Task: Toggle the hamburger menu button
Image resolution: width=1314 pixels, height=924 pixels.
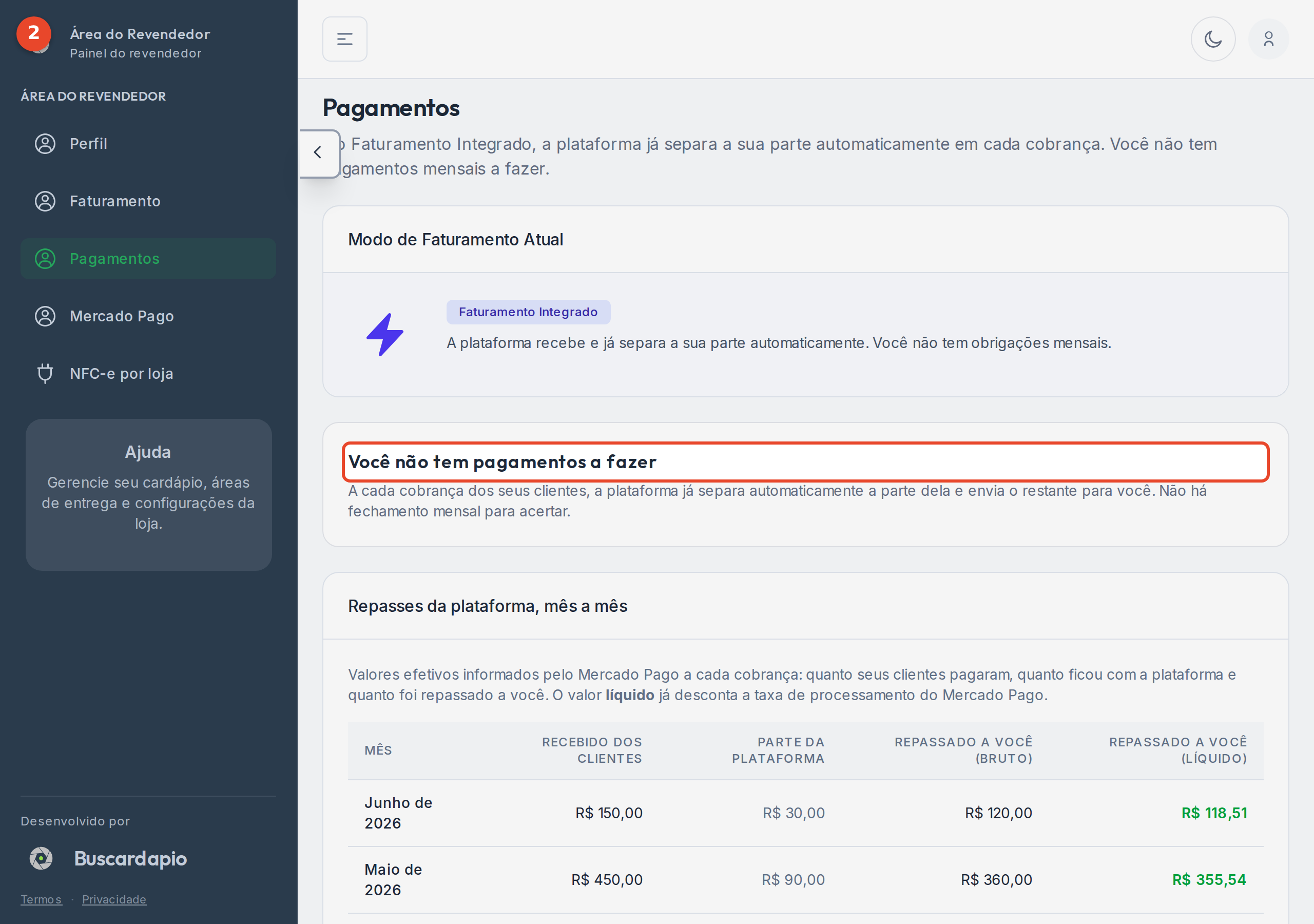Action: coord(344,39)
